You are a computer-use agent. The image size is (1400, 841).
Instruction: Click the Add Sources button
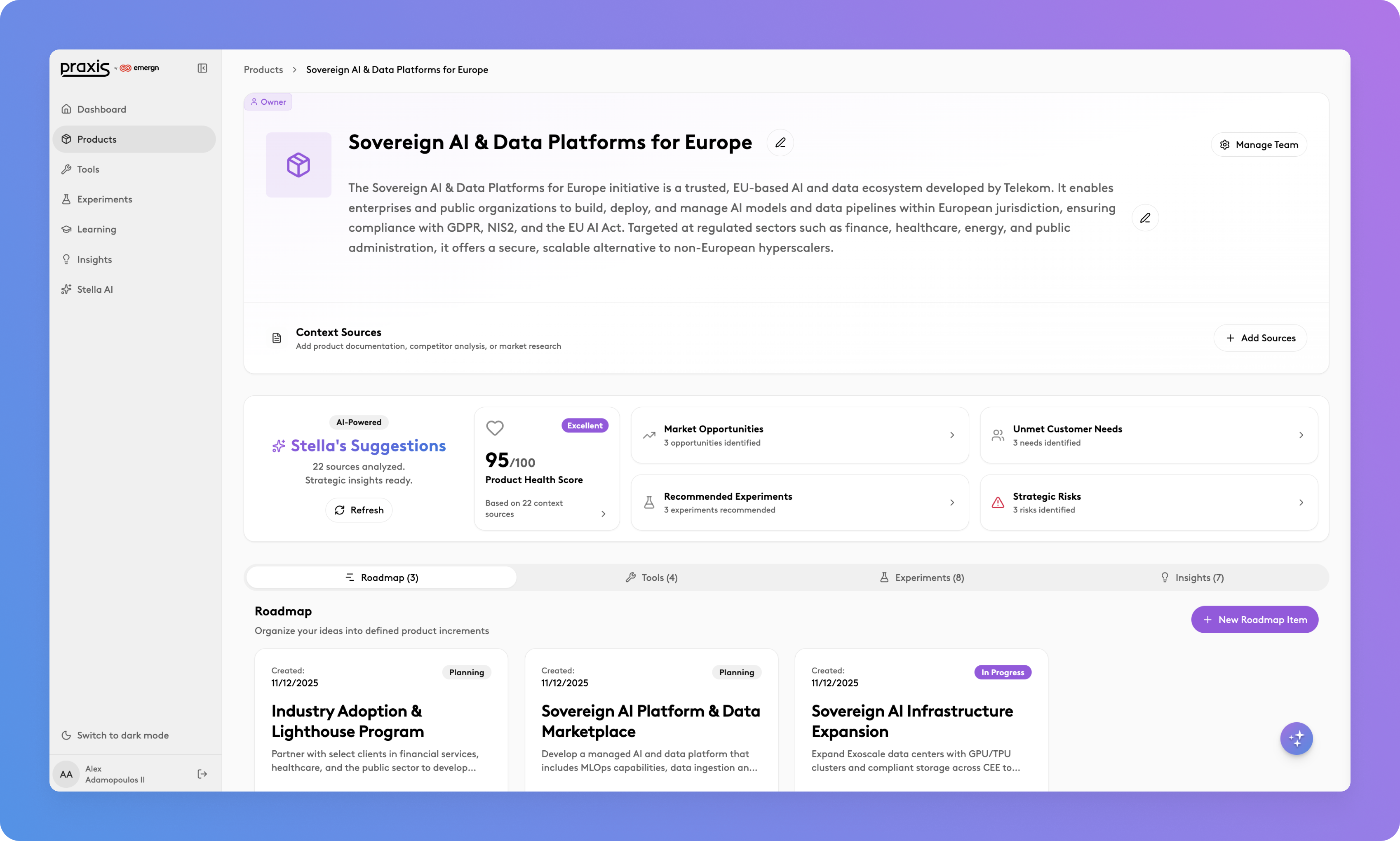pos(1260,338)
